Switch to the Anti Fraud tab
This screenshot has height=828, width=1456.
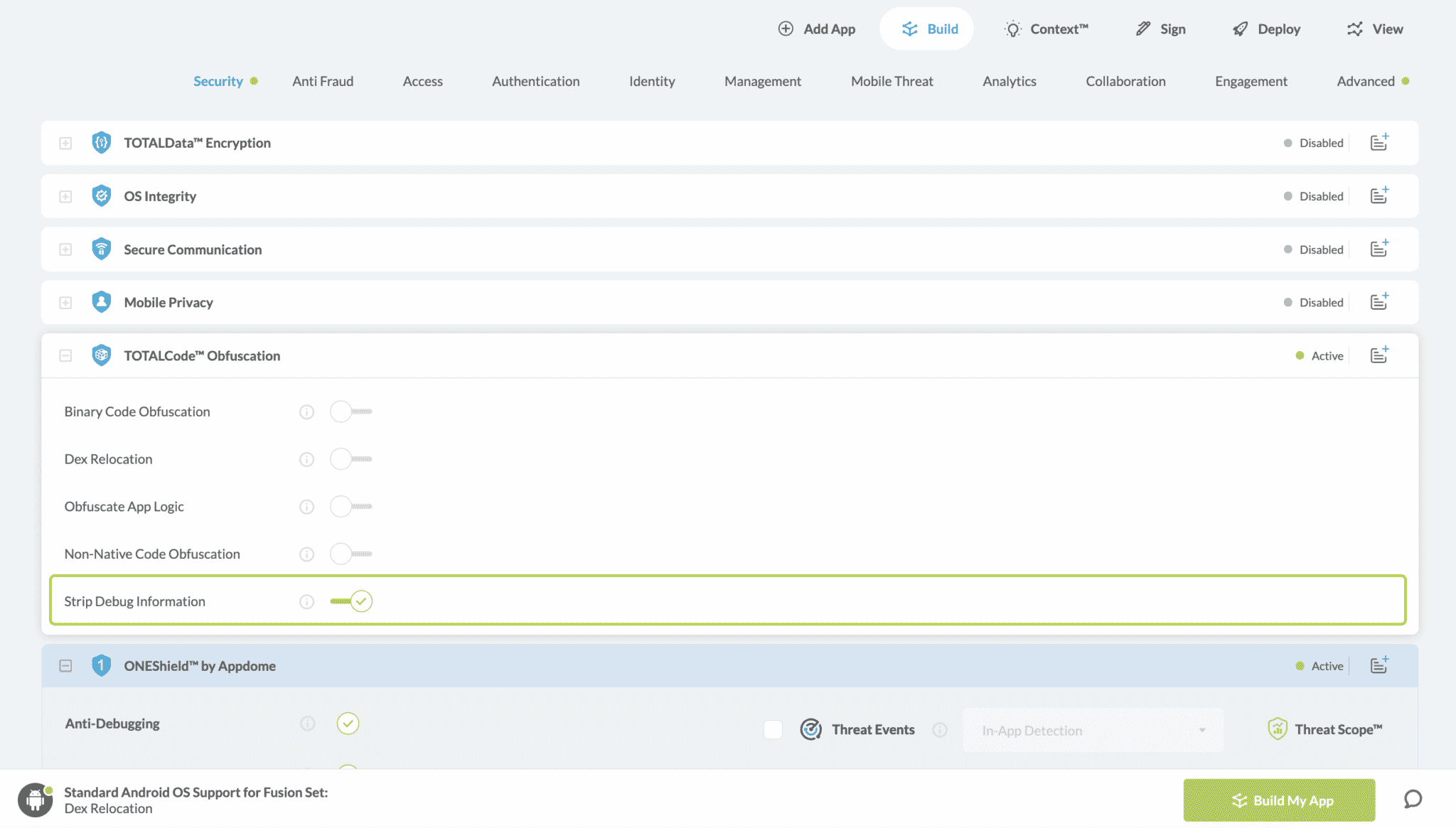(x=323, y=81)
